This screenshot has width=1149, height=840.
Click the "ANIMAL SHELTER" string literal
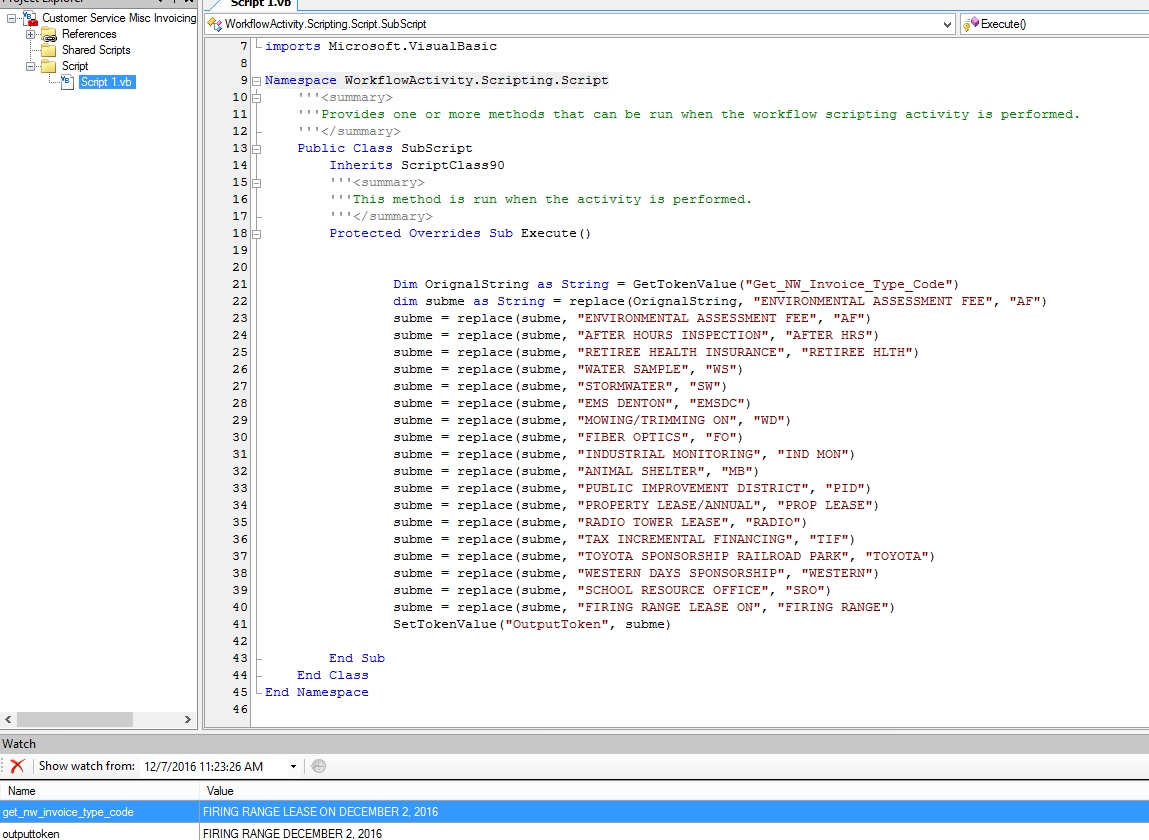[x=641, y=471]
